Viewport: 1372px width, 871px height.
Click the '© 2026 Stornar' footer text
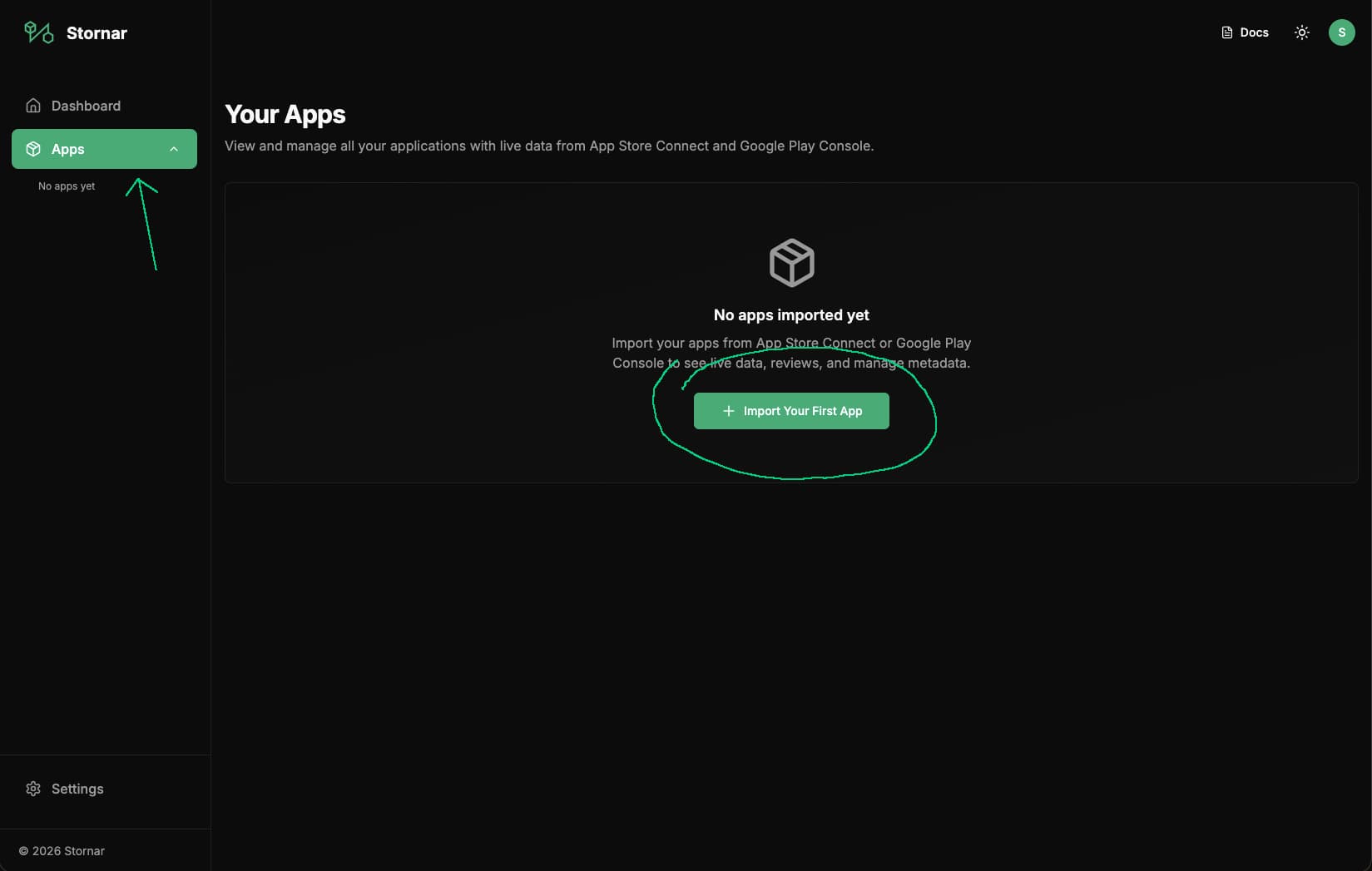62,851
